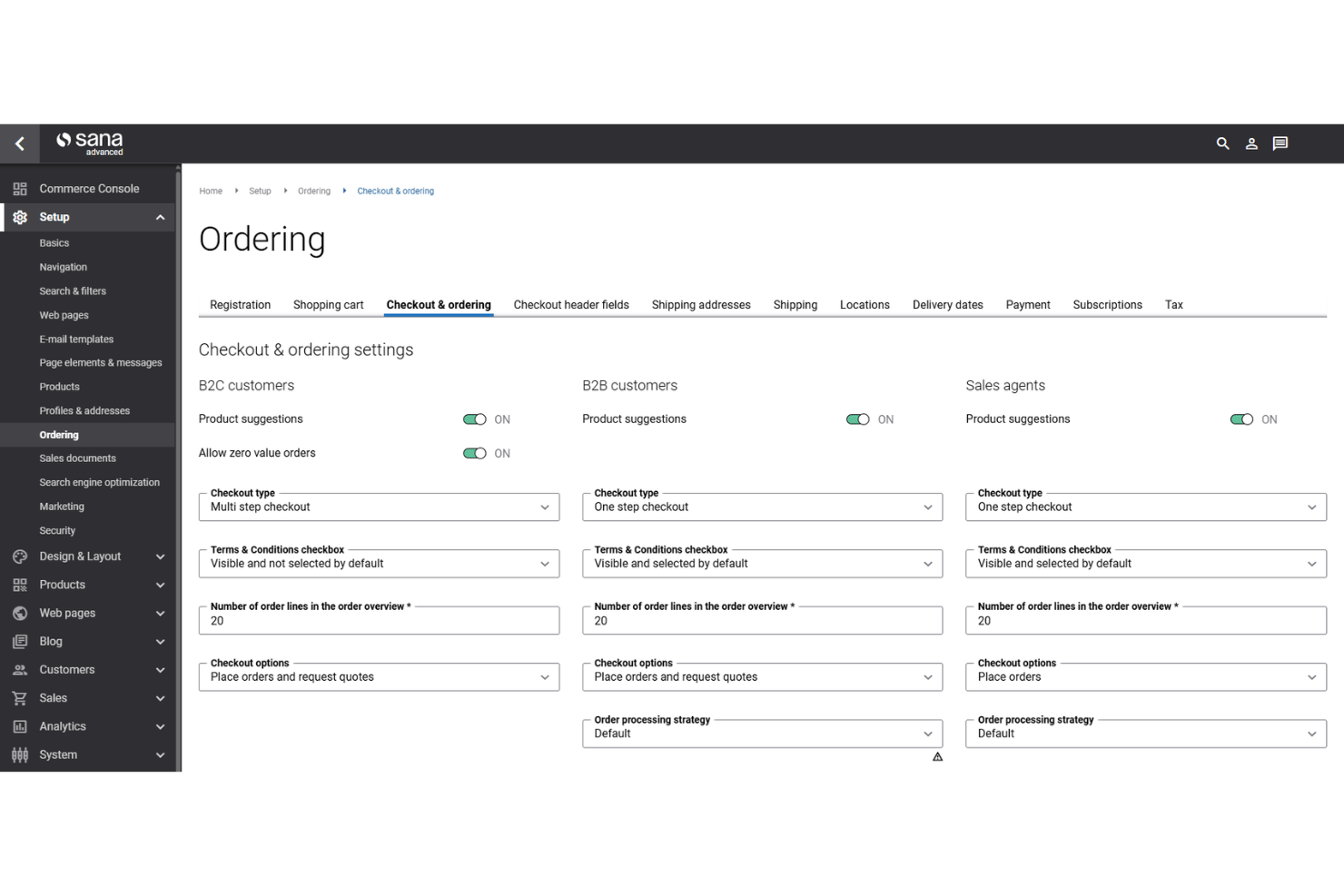Image resolution: width=1344 pixels, height=896 pixels.
Task: Open the Subscriptions tab
Action: [1107, 305]
